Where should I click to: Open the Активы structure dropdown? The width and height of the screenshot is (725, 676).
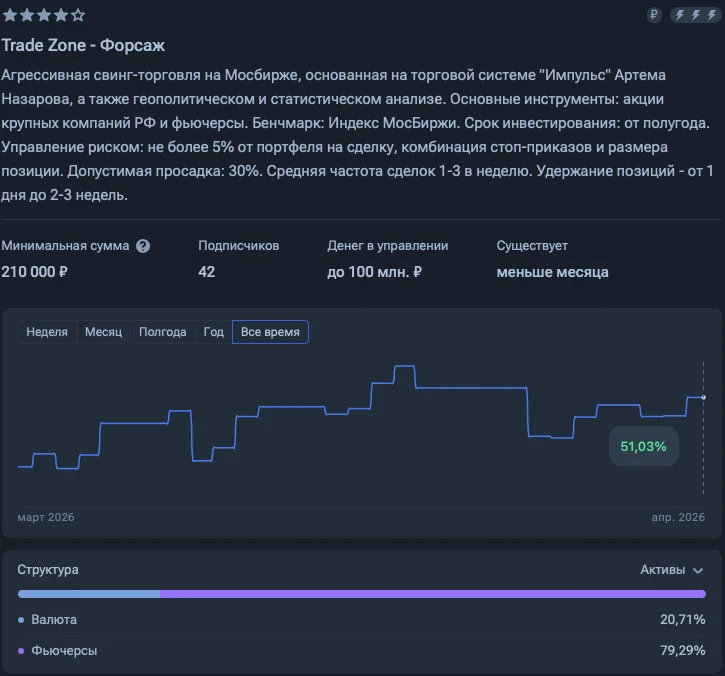tap(672, 570)
